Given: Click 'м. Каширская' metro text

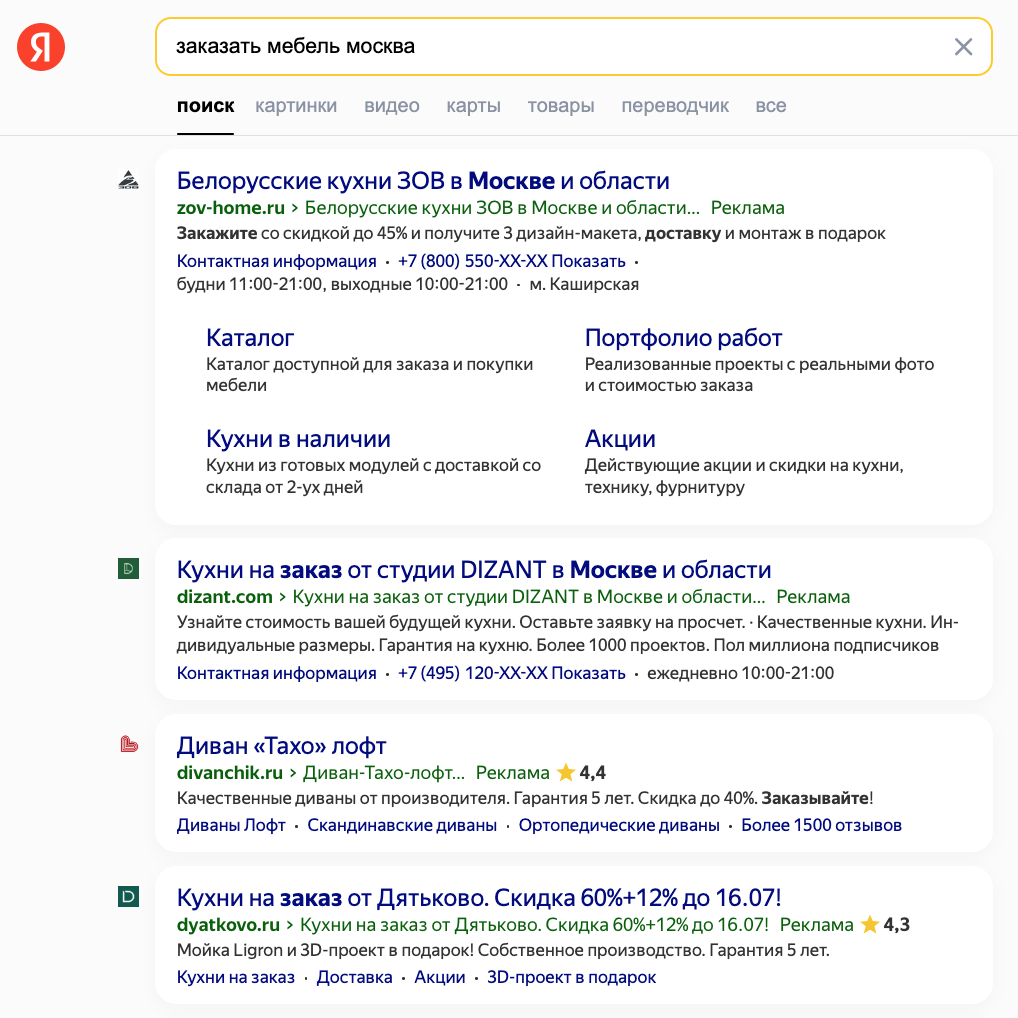Looking at the screenshot, I should (x=584, y=284).
